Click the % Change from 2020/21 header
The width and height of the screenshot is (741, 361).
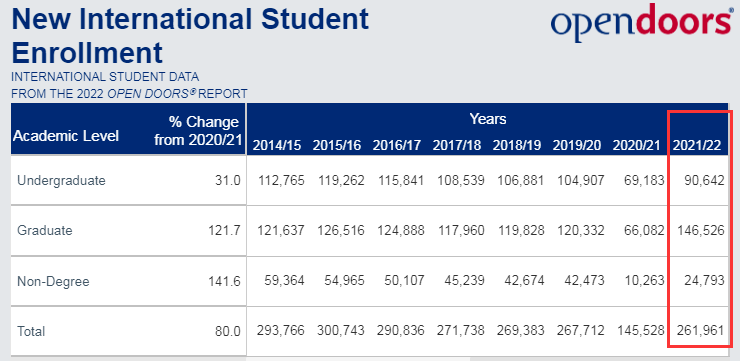197,130
